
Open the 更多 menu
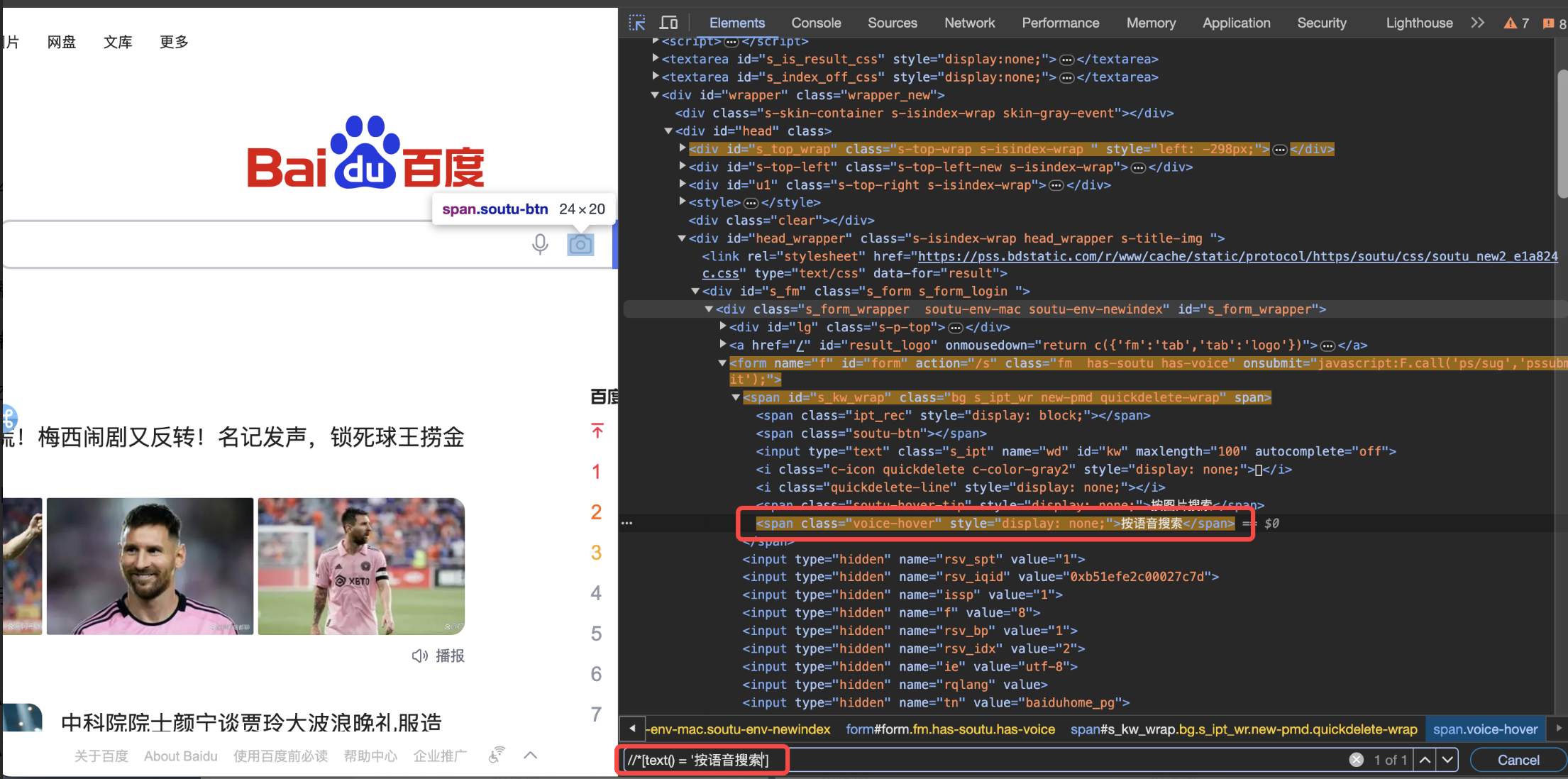click(172, 41)
